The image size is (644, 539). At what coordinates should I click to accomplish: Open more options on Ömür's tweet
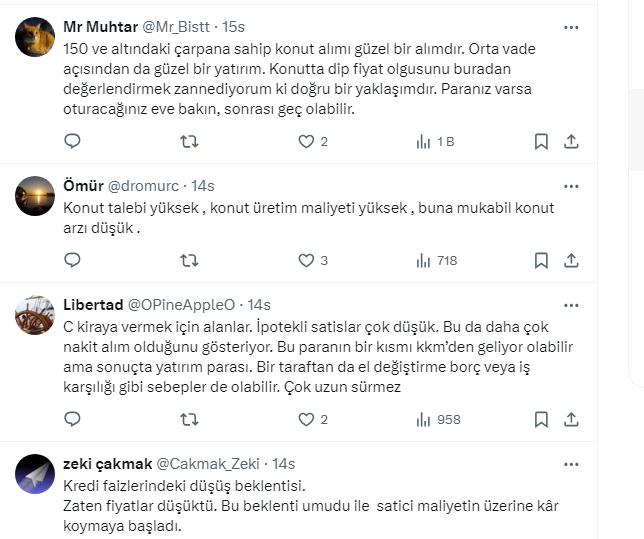click(x=570, y=185)
